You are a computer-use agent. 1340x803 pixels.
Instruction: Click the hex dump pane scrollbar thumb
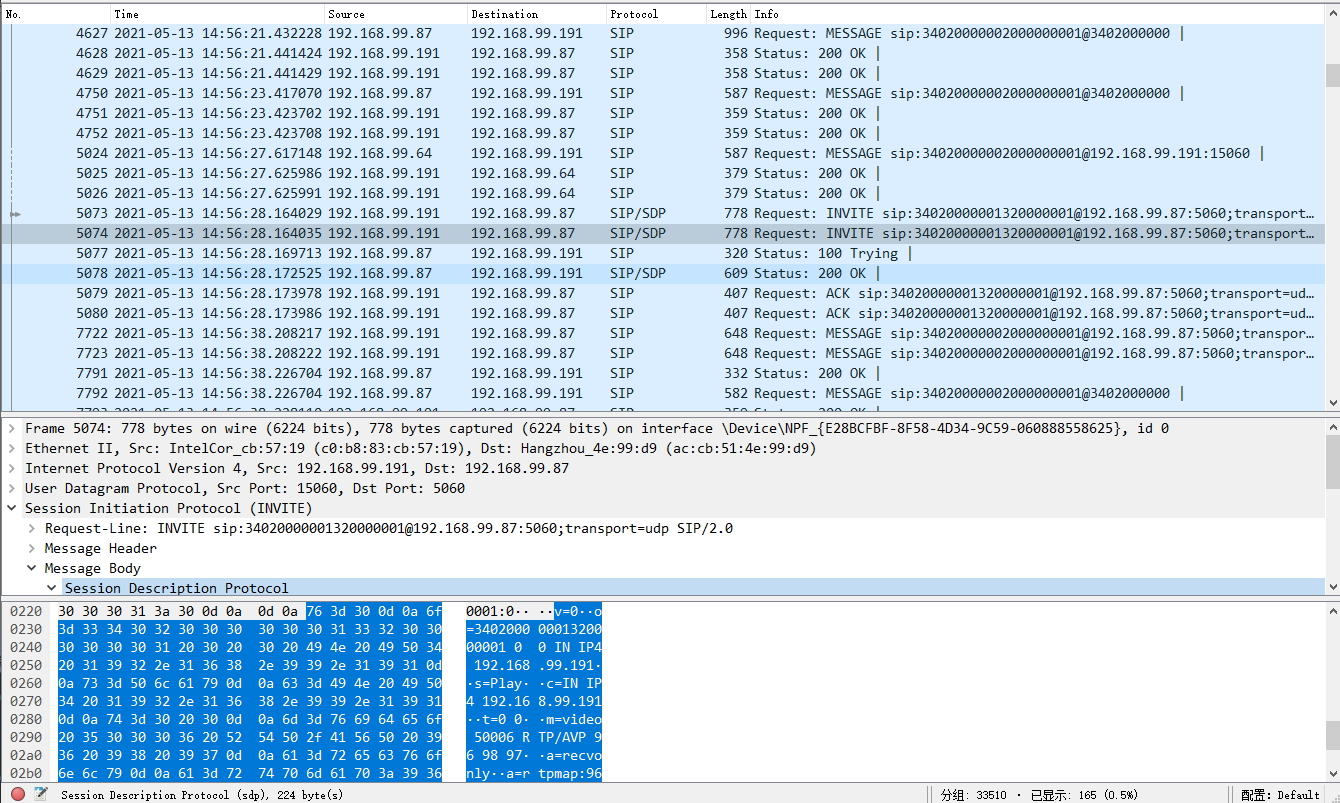pos(1332,735)
